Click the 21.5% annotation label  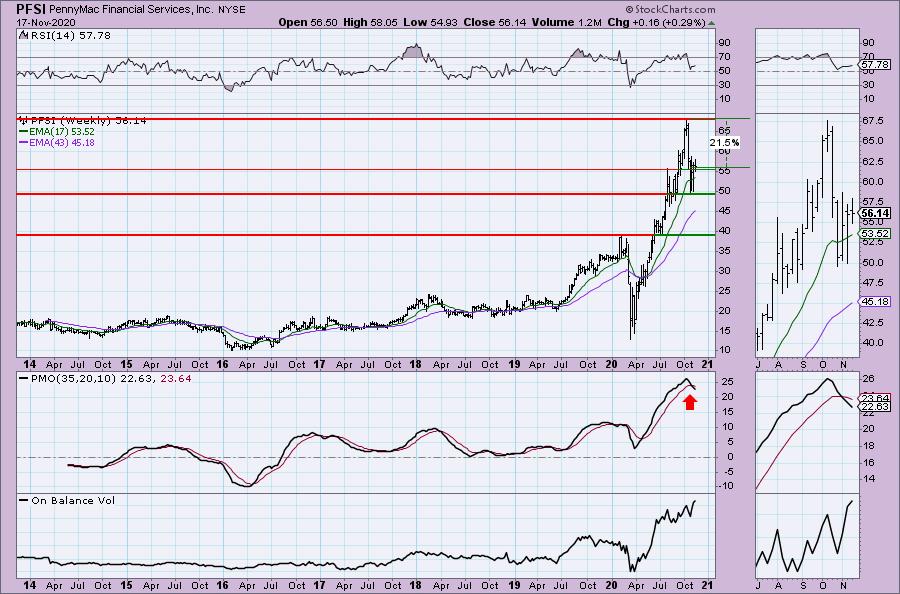tap(724, 142)
